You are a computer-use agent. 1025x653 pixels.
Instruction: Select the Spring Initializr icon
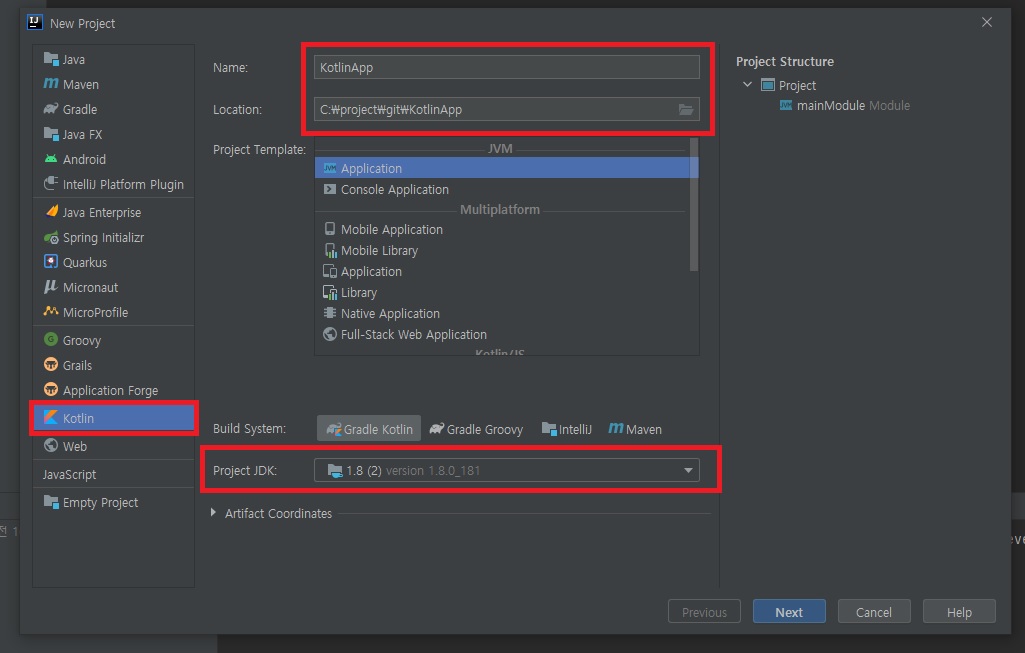(x=51, y=237)
